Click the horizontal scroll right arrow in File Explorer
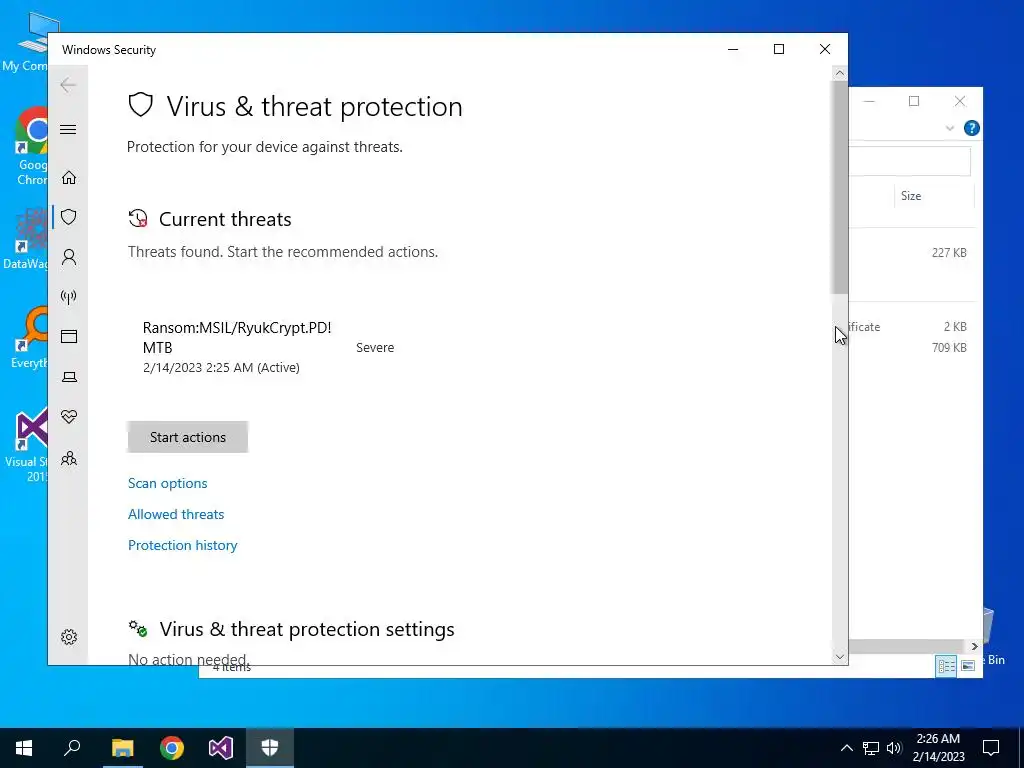 click(974, 647)
